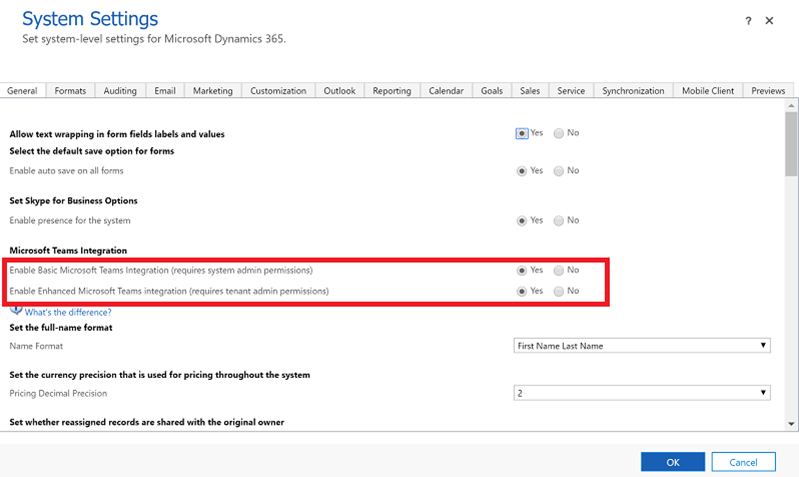Close the System Settings dialog
The height and width of the screenshot is (477, 799).
[769, 20]
